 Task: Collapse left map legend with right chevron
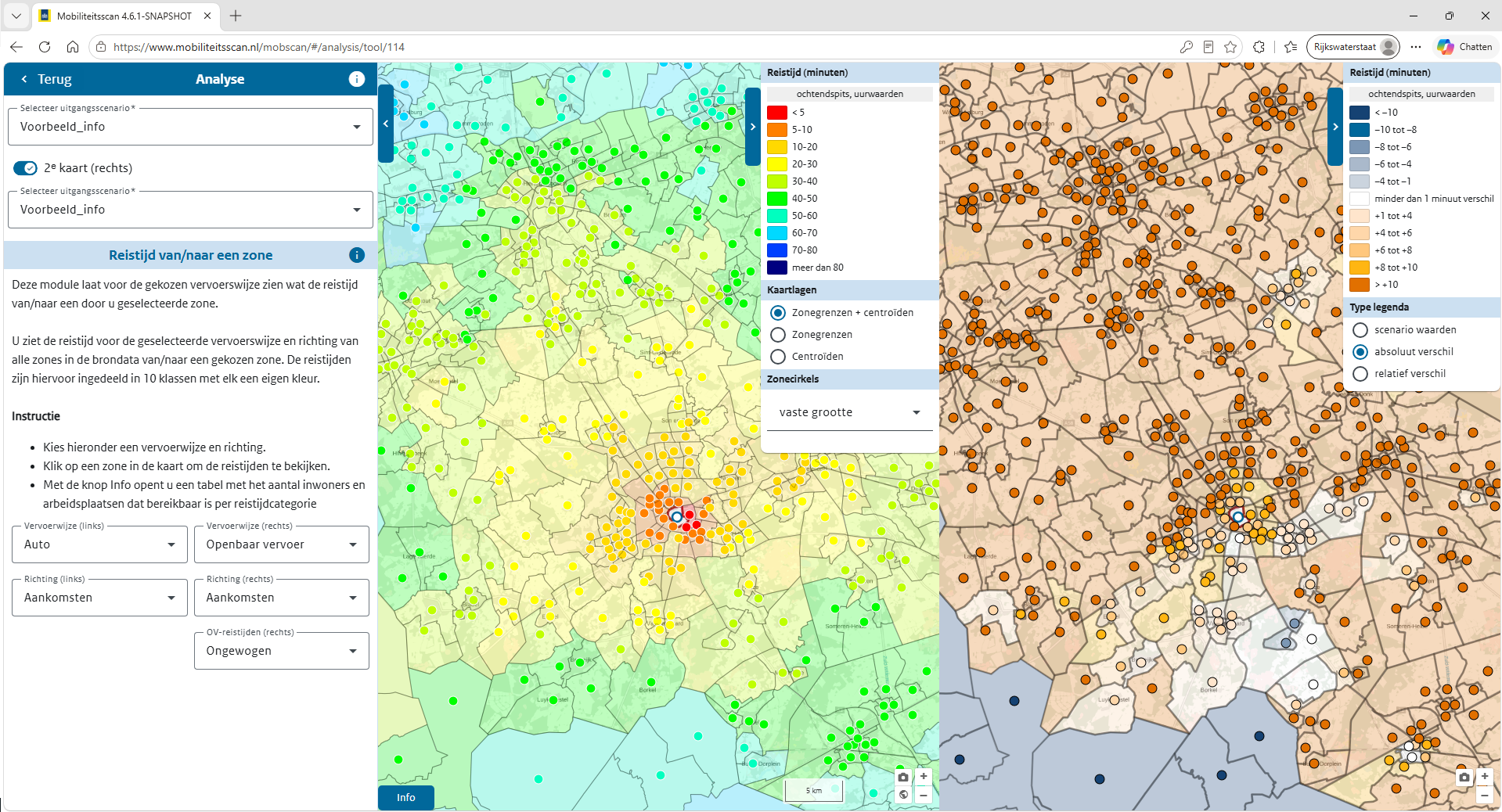752,127
